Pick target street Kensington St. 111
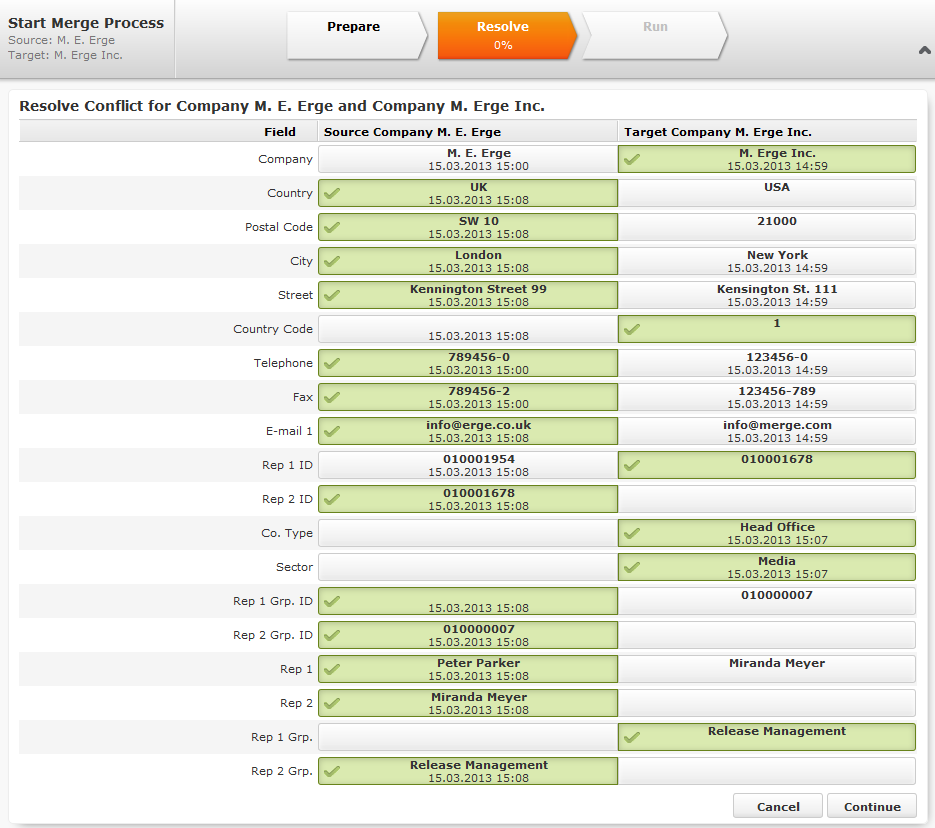Image resolution: width=935 pixels, height=828 pixels. coord(766,295)
